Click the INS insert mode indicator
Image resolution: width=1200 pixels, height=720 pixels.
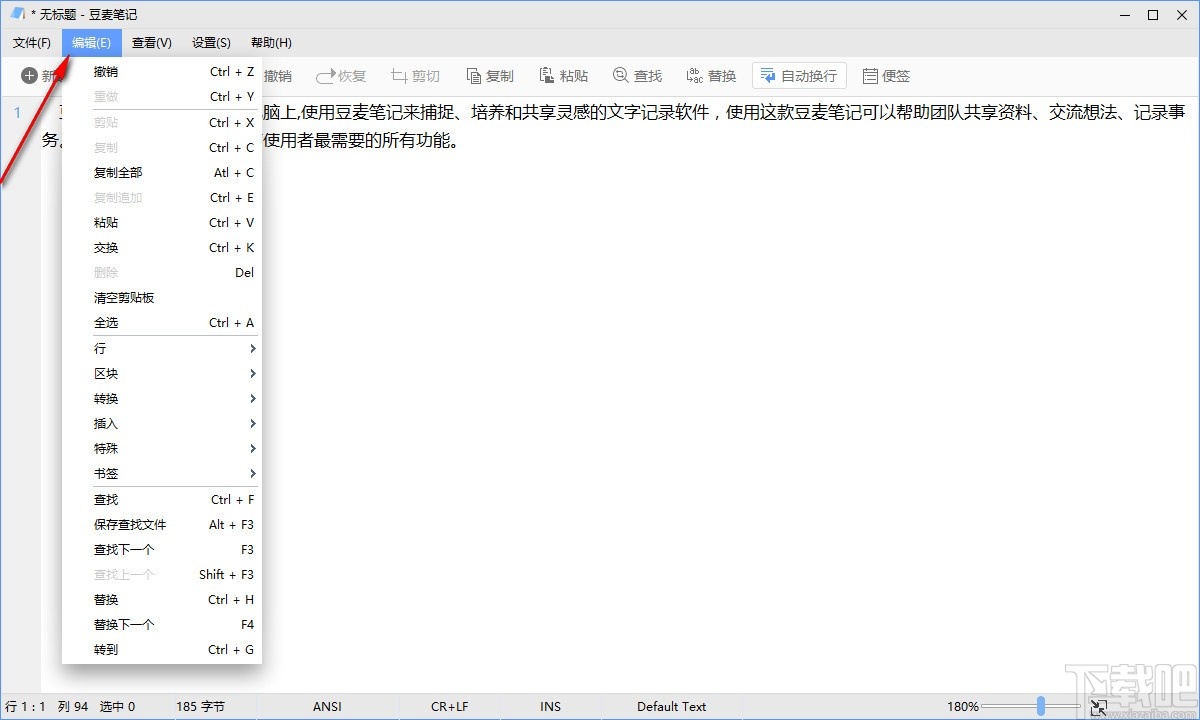pos(551,706)
